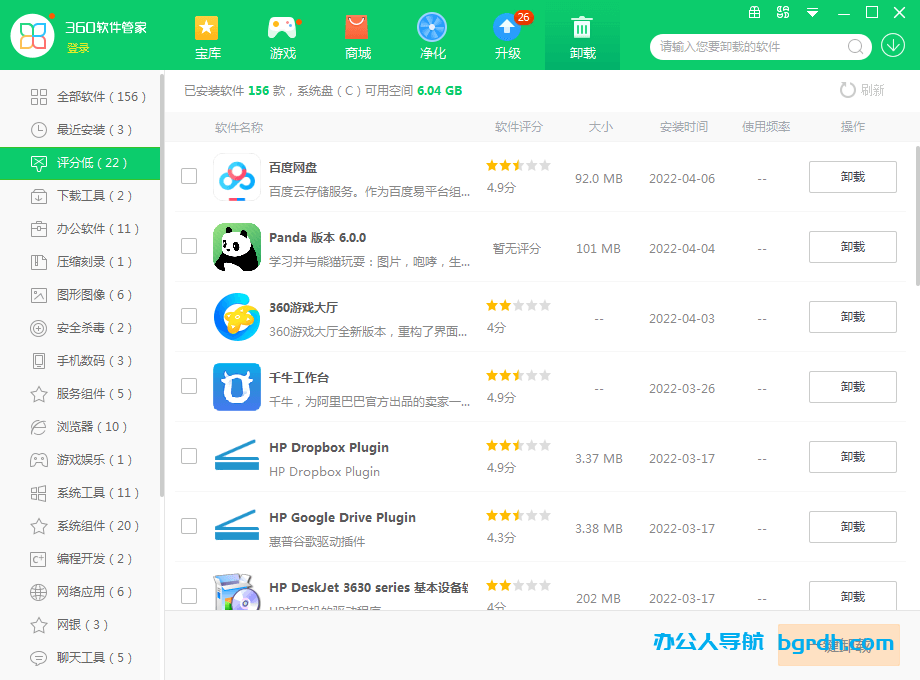Click 百度网盘 star rating
The height and width of the screenshot is (680, 920).
coord(518,165)
